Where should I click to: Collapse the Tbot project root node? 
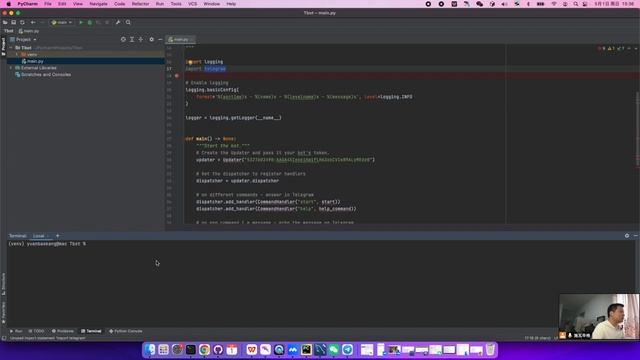tap(11, 48)
